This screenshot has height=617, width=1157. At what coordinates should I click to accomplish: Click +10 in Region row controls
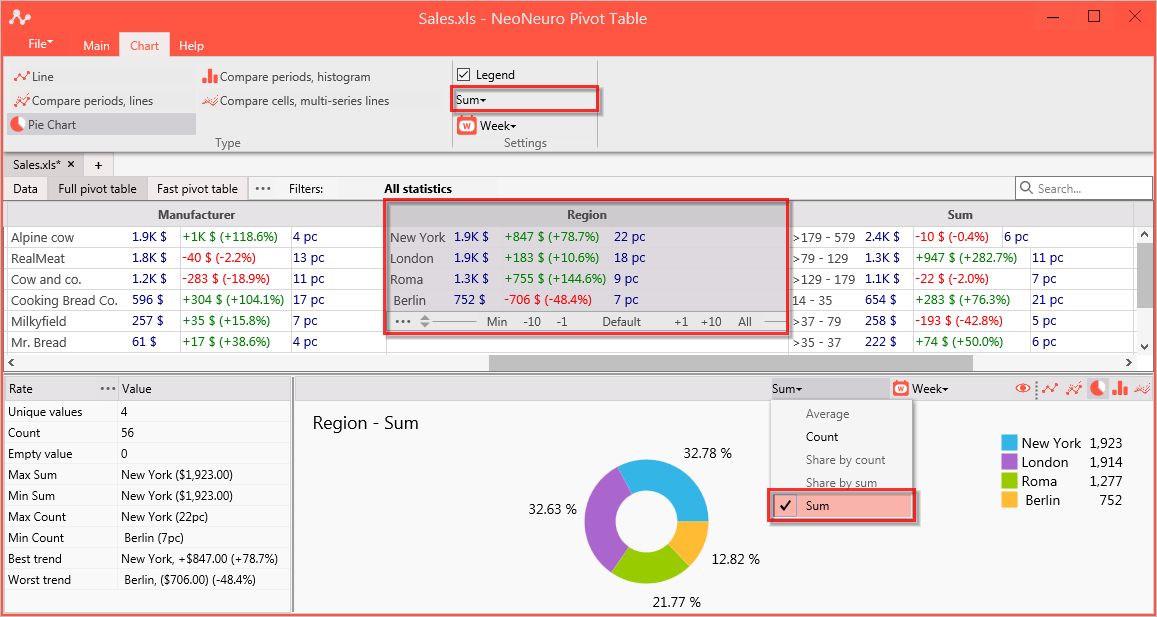pos(711,322)
